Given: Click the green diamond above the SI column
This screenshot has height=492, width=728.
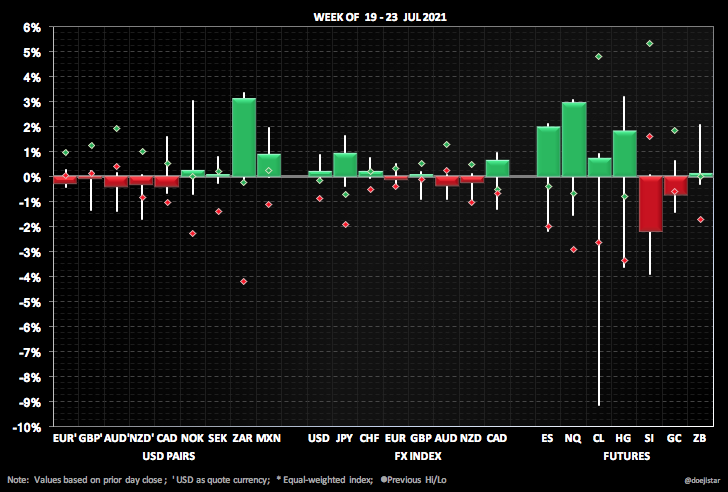Looking at the screenshot, I should pos(650,44).
